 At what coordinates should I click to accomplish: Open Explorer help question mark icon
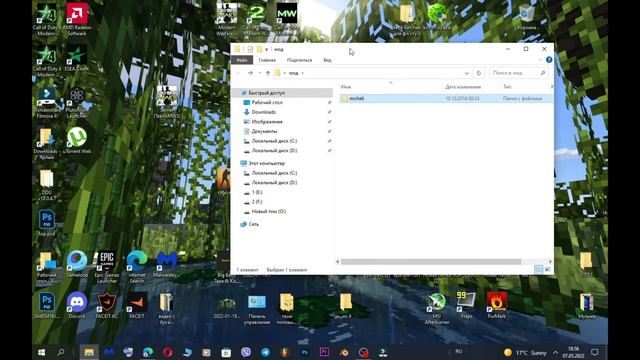point(549,60)
